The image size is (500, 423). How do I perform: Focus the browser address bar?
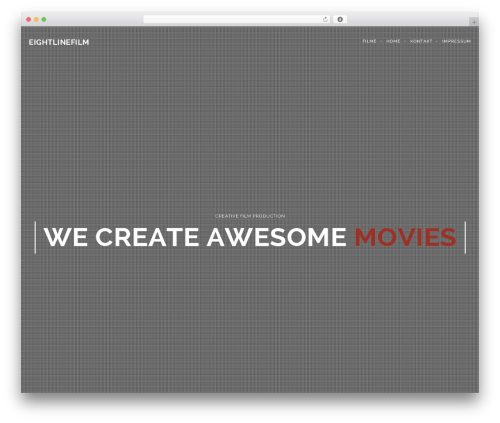[237, 19]
